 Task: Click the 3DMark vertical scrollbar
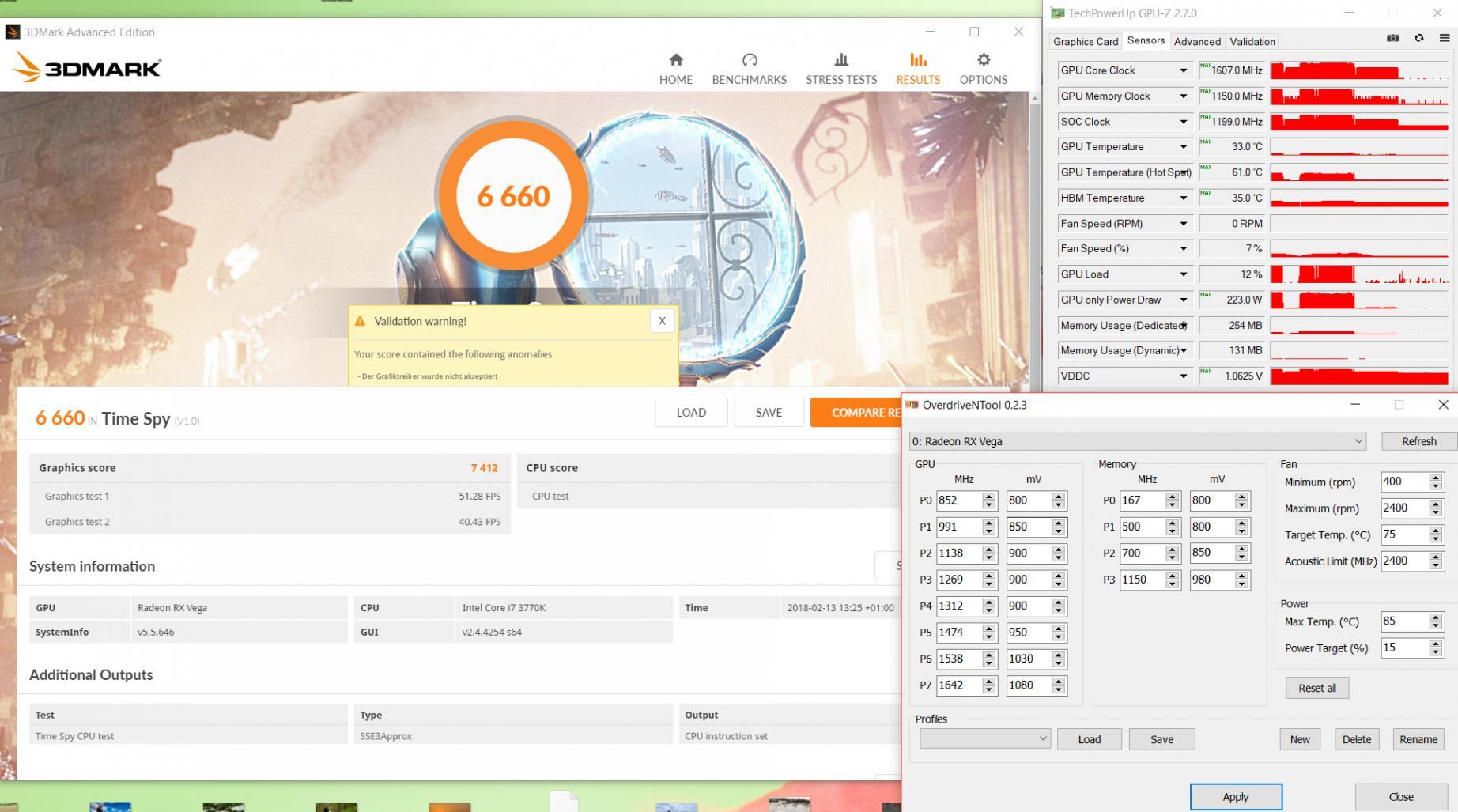1034,241
